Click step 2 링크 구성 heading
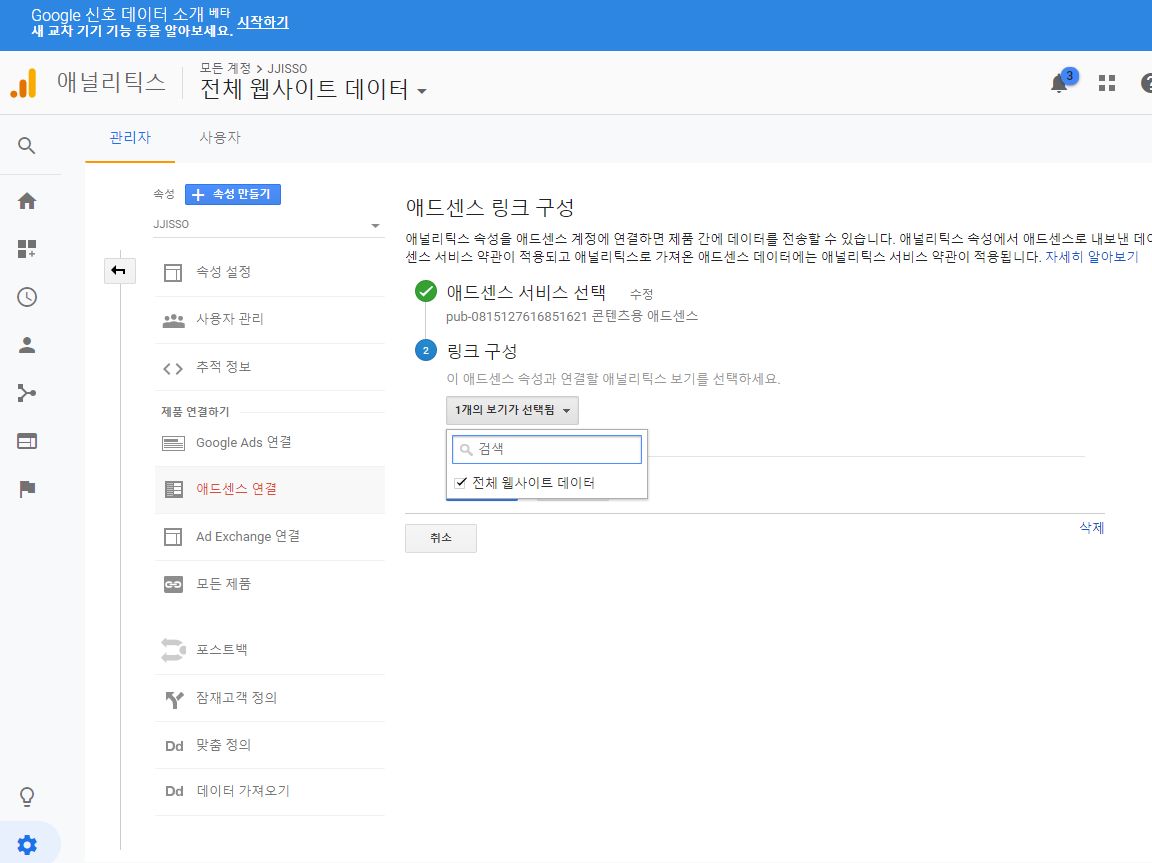1152x863 pixels. pos(482,351)
